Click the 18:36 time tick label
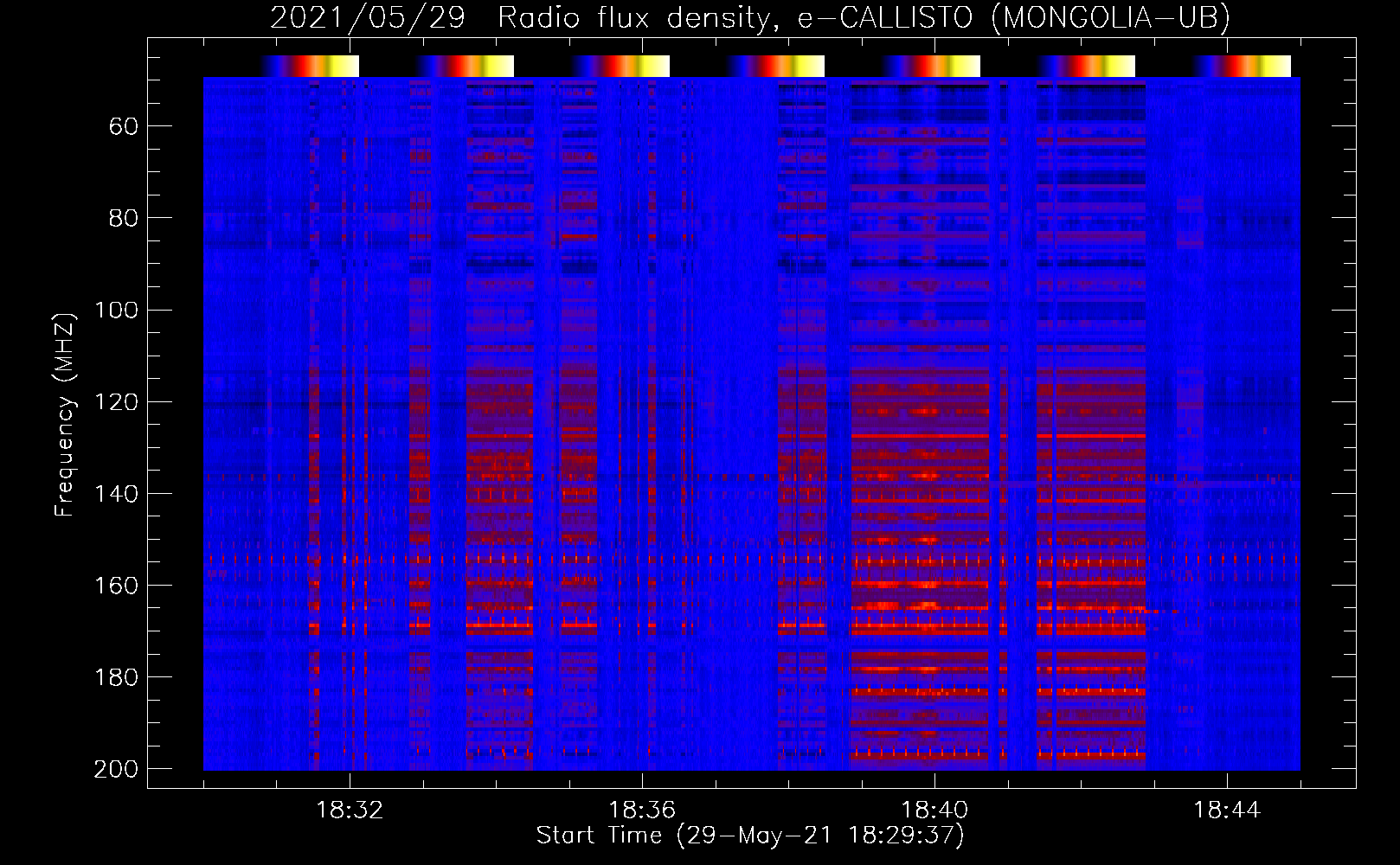The height and width of the screenshot is (865, 1400). click(642, 811)
